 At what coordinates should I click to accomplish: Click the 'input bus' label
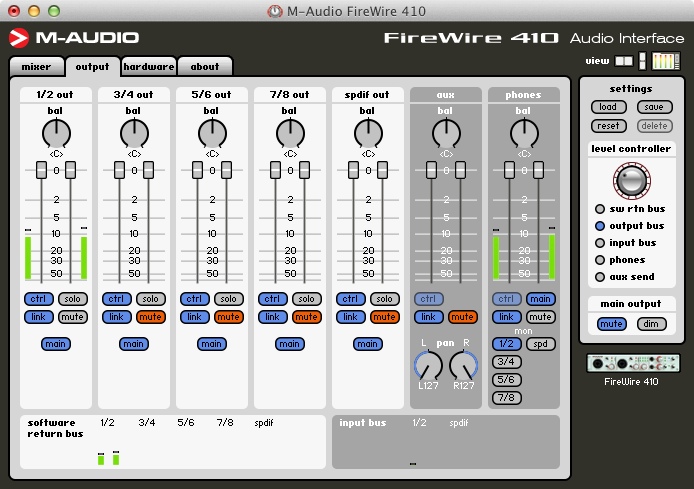pyautogui.click(x=362, y=423)
